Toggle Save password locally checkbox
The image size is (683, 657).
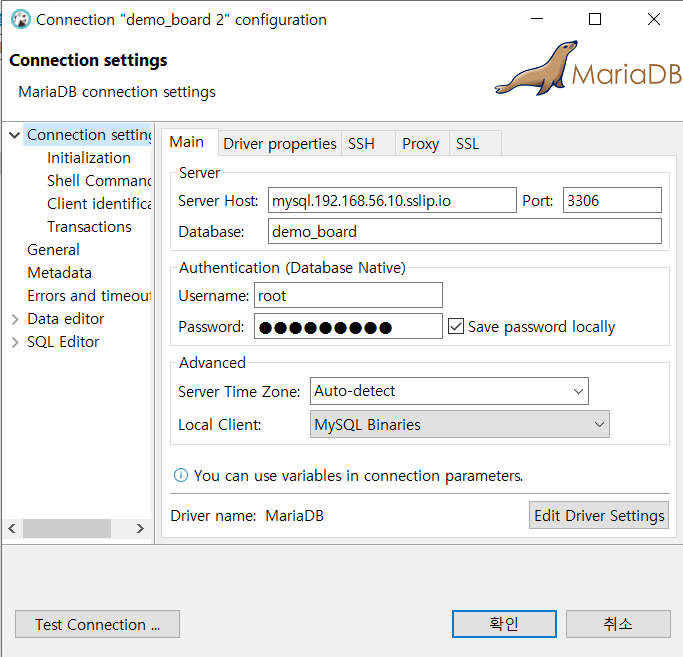coord(456,326)
